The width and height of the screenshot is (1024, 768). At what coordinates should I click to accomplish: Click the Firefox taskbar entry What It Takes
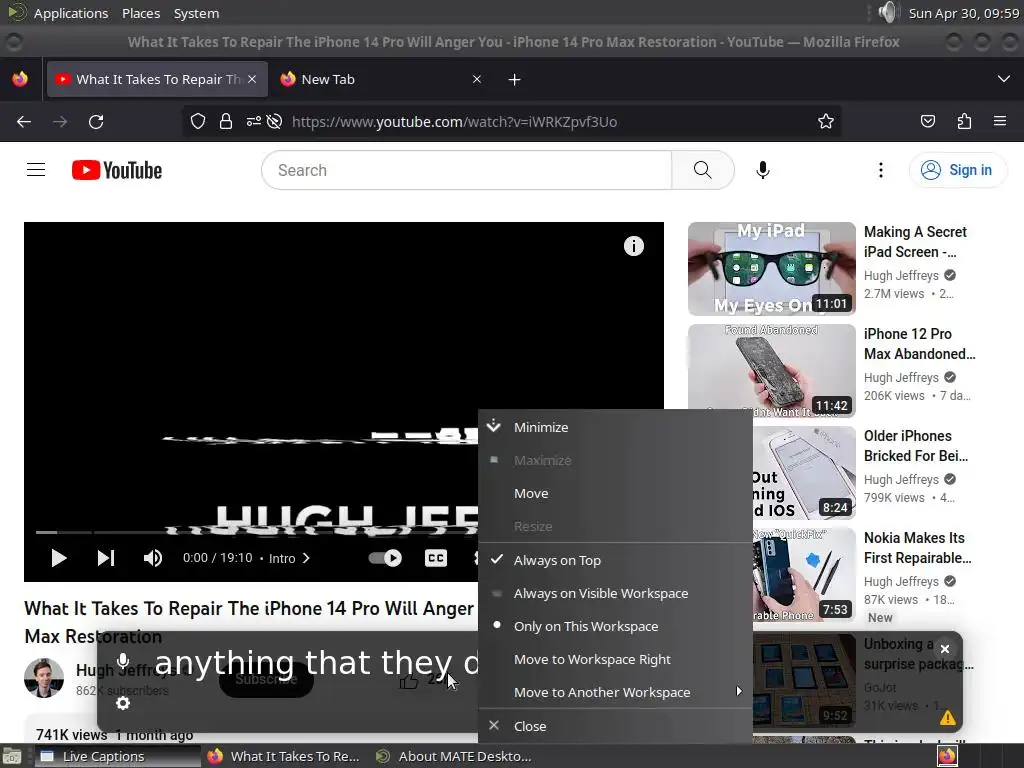[284, 756]
